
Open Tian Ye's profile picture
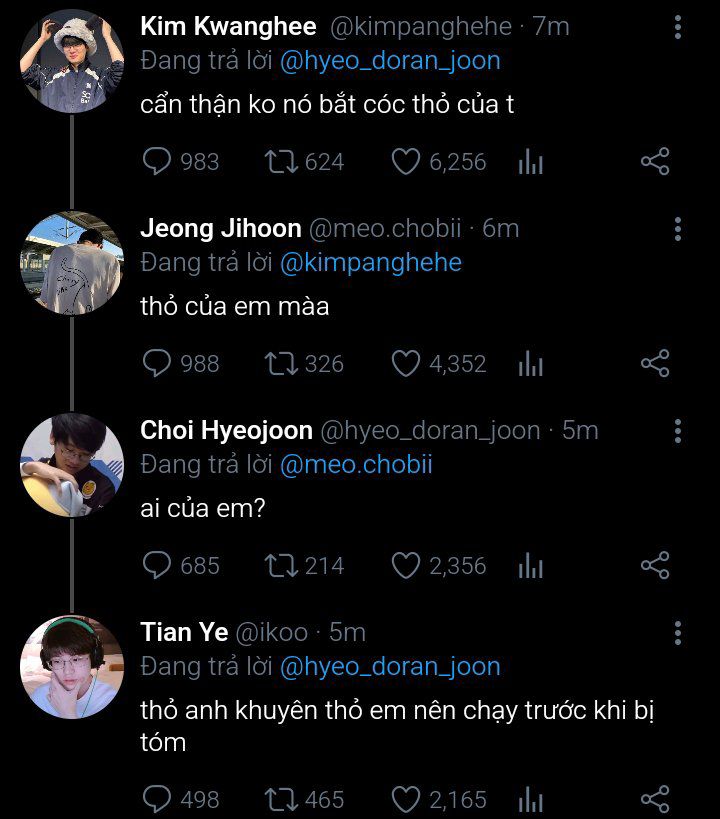click(71, 667)
